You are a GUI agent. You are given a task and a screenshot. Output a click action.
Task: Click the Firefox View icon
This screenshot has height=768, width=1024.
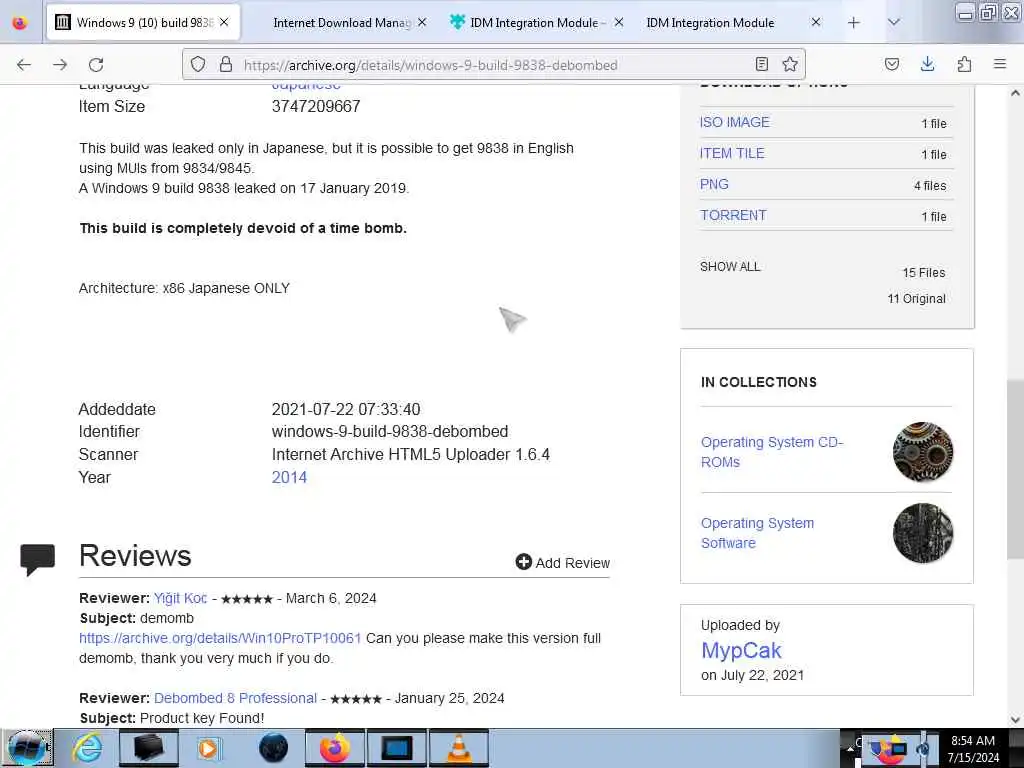(x=20, y=22)
